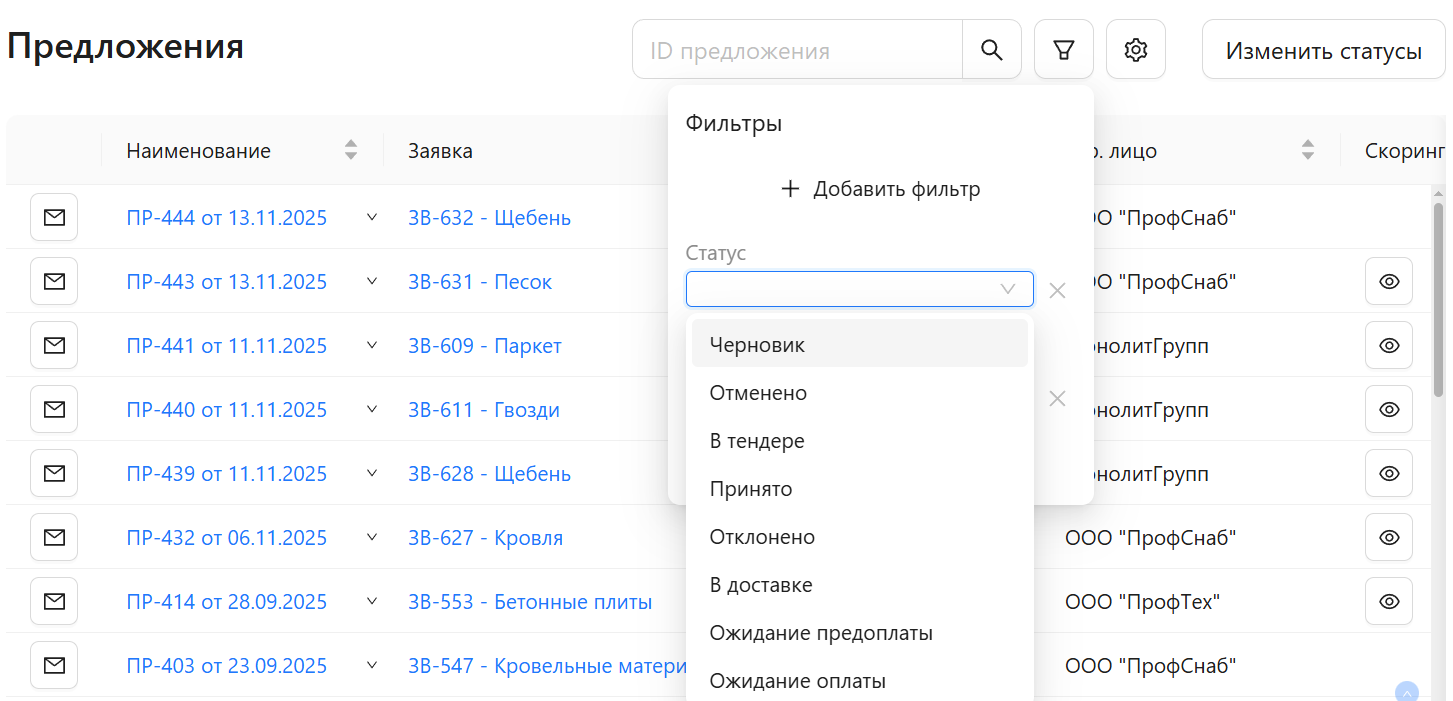The height and width of the screenshot is (701, 1453).
Task: Toggle visibility eye for row ПР-440
Action: [x=1388, y=409]
